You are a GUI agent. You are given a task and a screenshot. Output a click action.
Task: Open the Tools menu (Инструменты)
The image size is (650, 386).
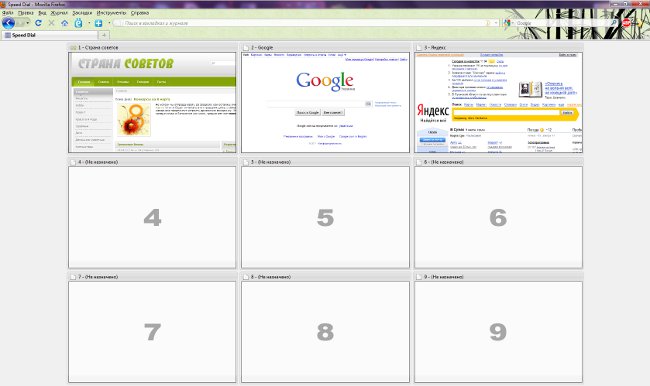(x=111, y=13)
